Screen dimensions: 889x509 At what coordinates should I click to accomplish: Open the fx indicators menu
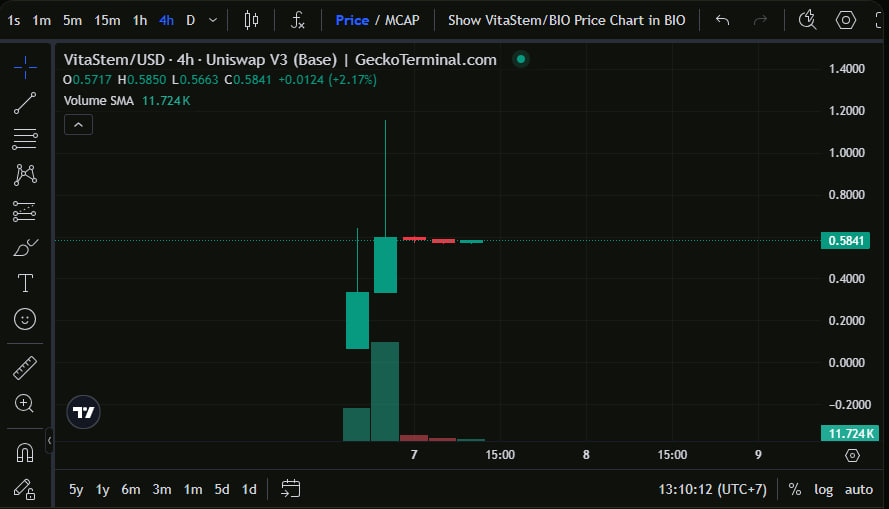point(298,20)
